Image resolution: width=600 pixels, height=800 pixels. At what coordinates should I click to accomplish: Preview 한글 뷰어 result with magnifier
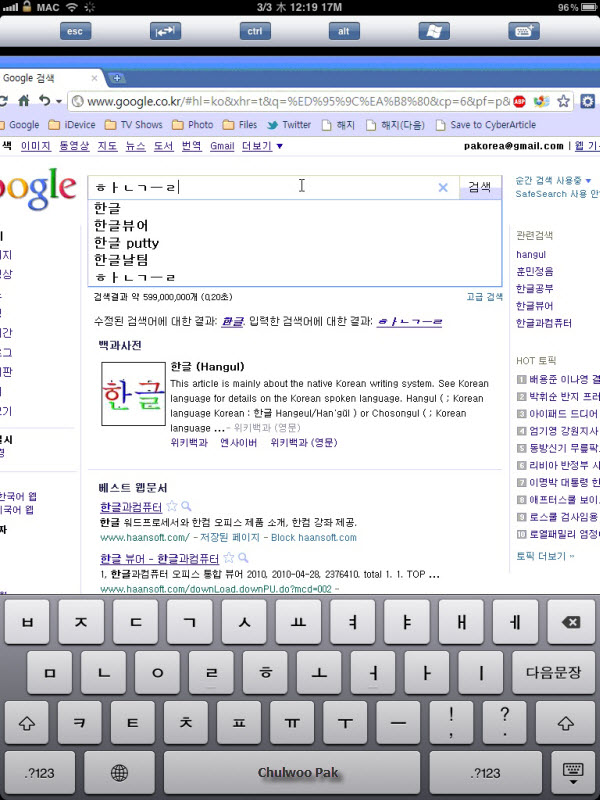pos(243,558)
